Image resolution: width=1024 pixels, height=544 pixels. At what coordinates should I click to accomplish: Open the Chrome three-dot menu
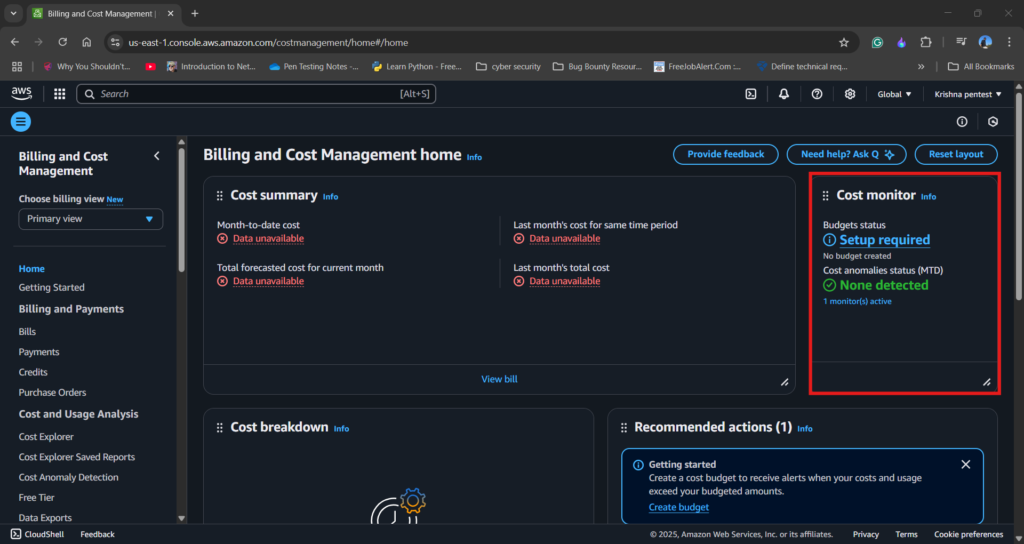click(1009, 42)
